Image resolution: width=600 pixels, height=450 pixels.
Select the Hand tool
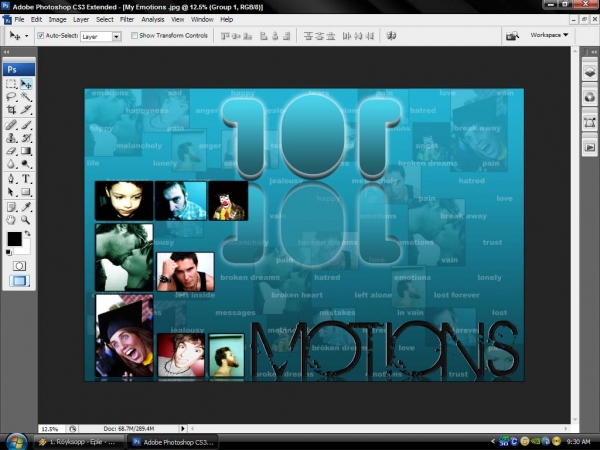point(11,220)
